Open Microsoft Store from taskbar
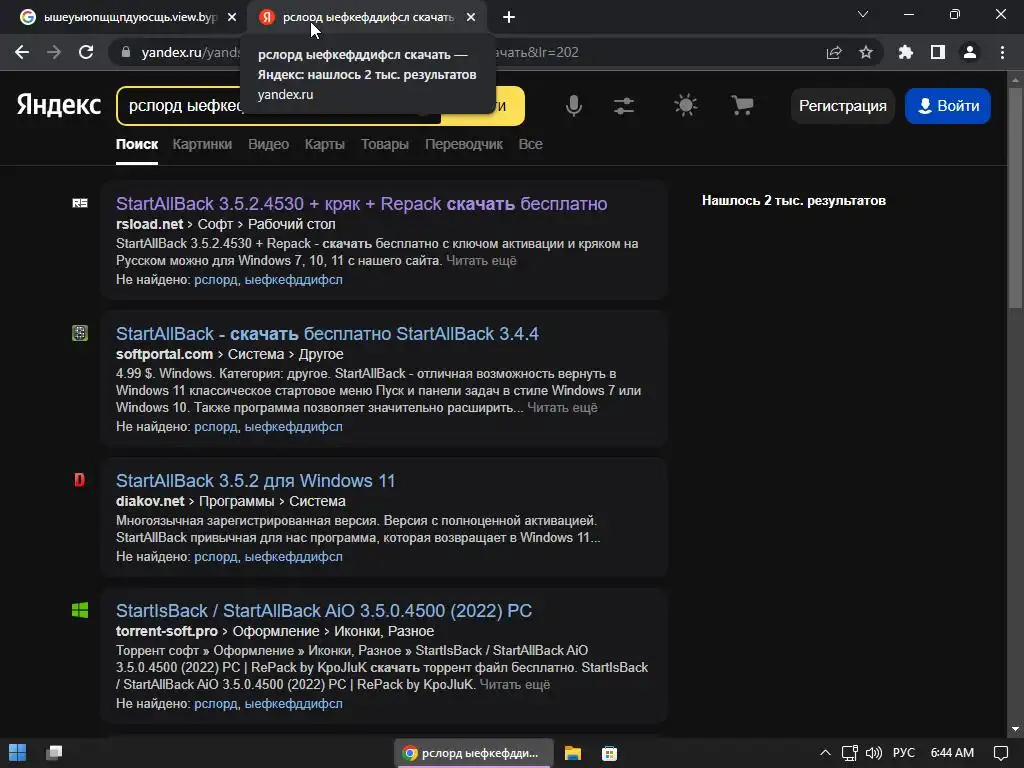1024x768 pixels. pos(609,753)
